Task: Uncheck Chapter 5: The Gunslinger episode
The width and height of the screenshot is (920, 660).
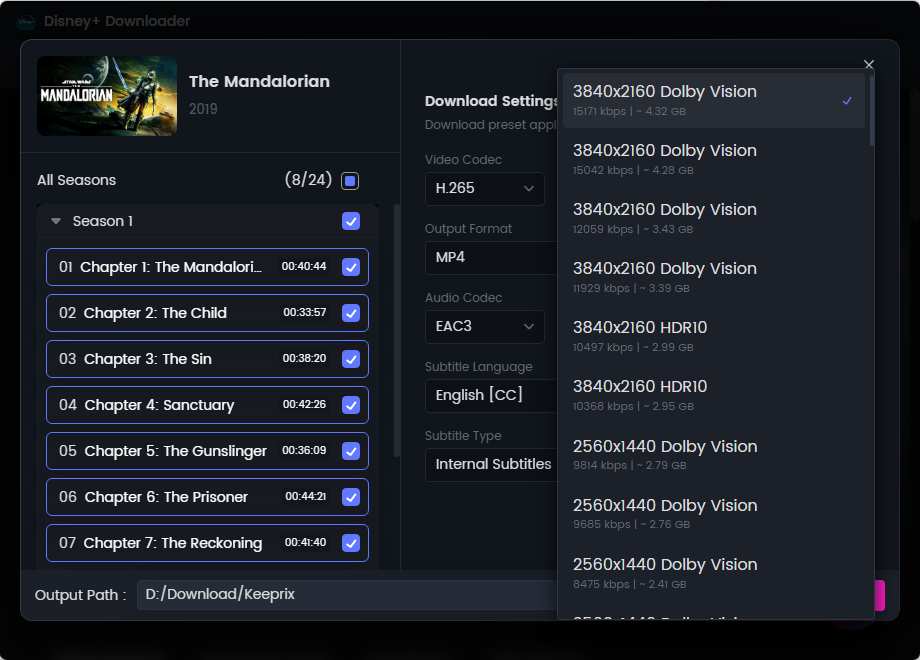Action: click(x=351, y=451)
